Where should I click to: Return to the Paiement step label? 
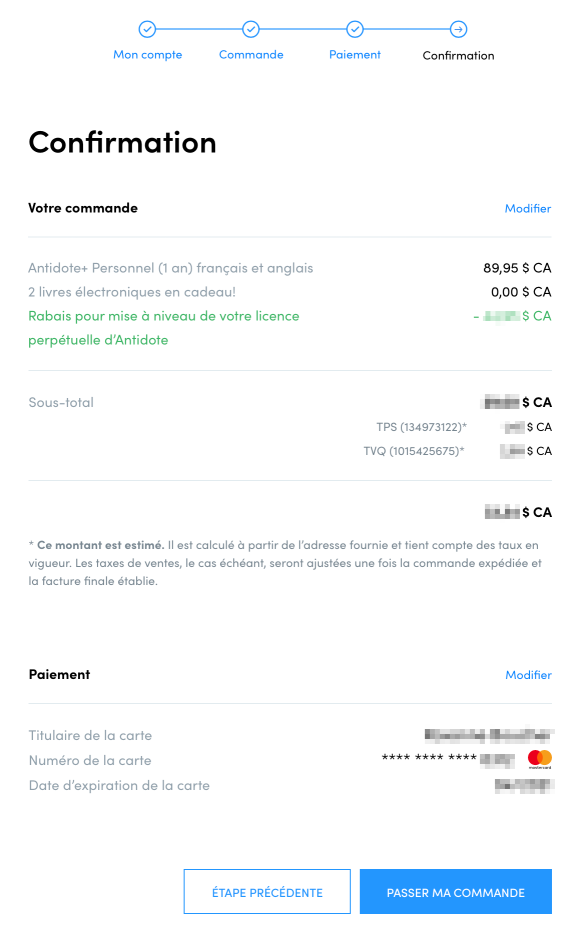(x=355, y=55)
